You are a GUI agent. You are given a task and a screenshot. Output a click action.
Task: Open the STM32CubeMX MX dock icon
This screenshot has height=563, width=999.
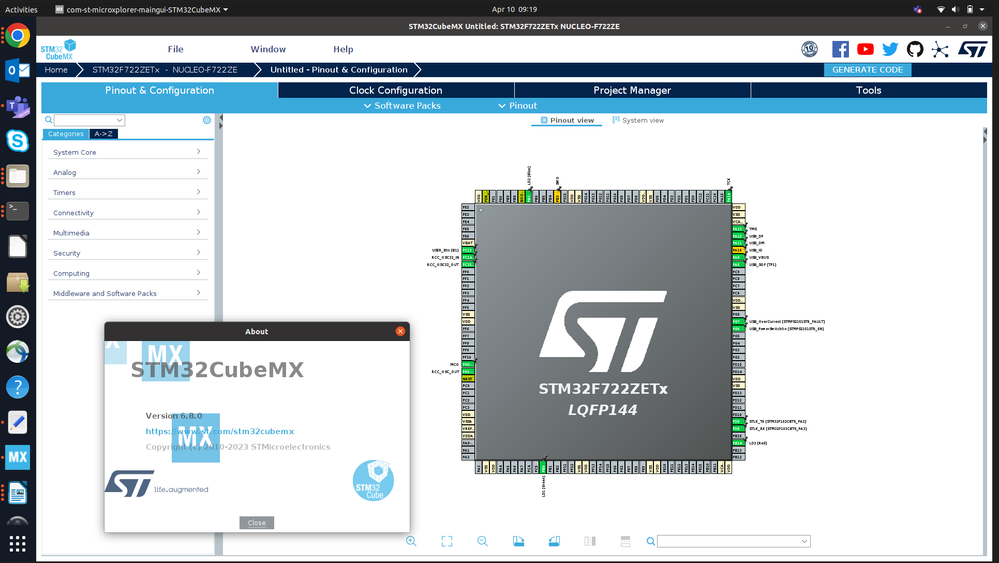tap(17, 457)
